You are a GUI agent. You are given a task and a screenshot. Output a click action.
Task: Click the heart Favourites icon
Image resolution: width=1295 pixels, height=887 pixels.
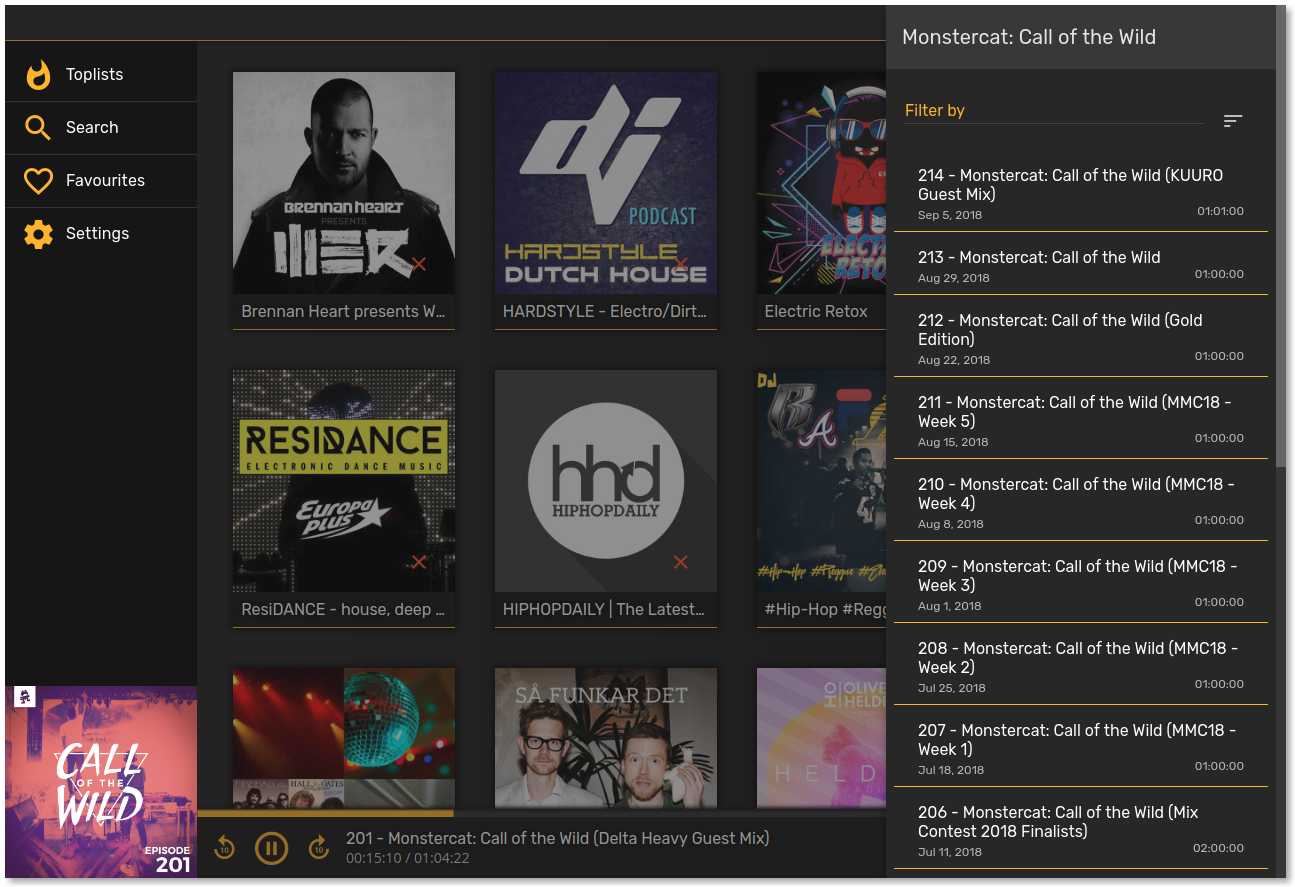point(38,181)
